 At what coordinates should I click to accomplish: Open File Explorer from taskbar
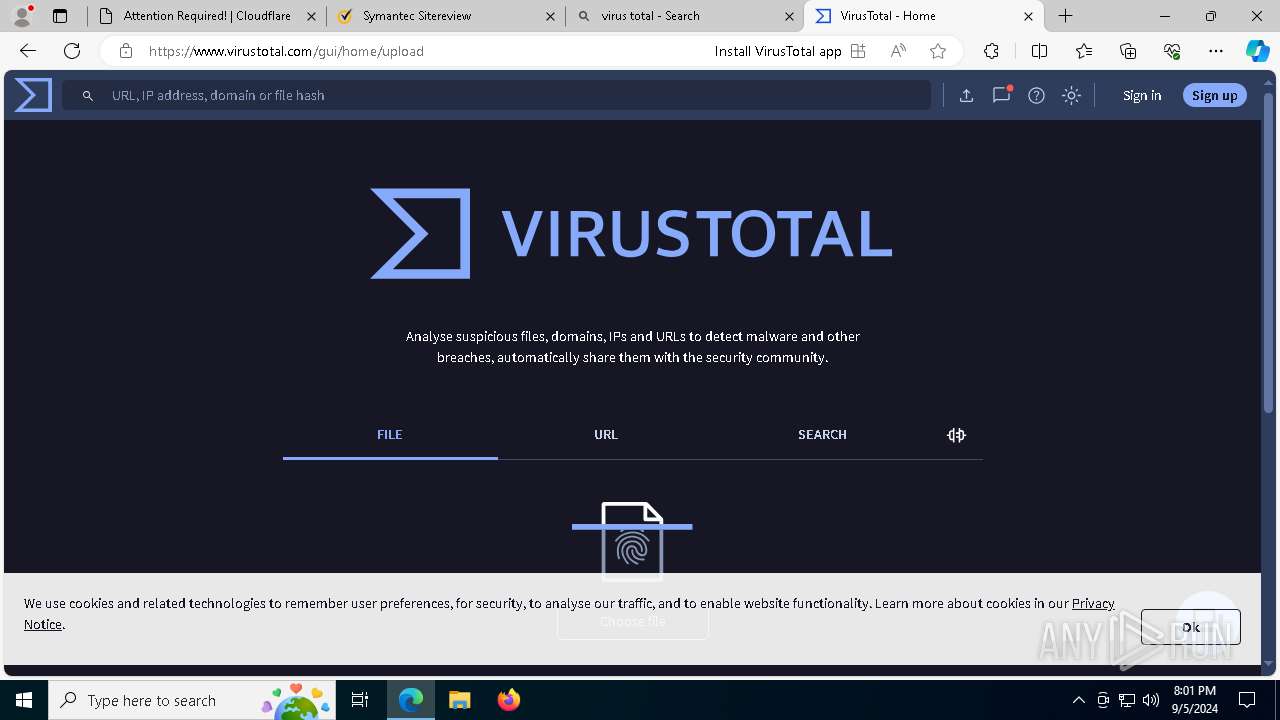coord(459,700)
